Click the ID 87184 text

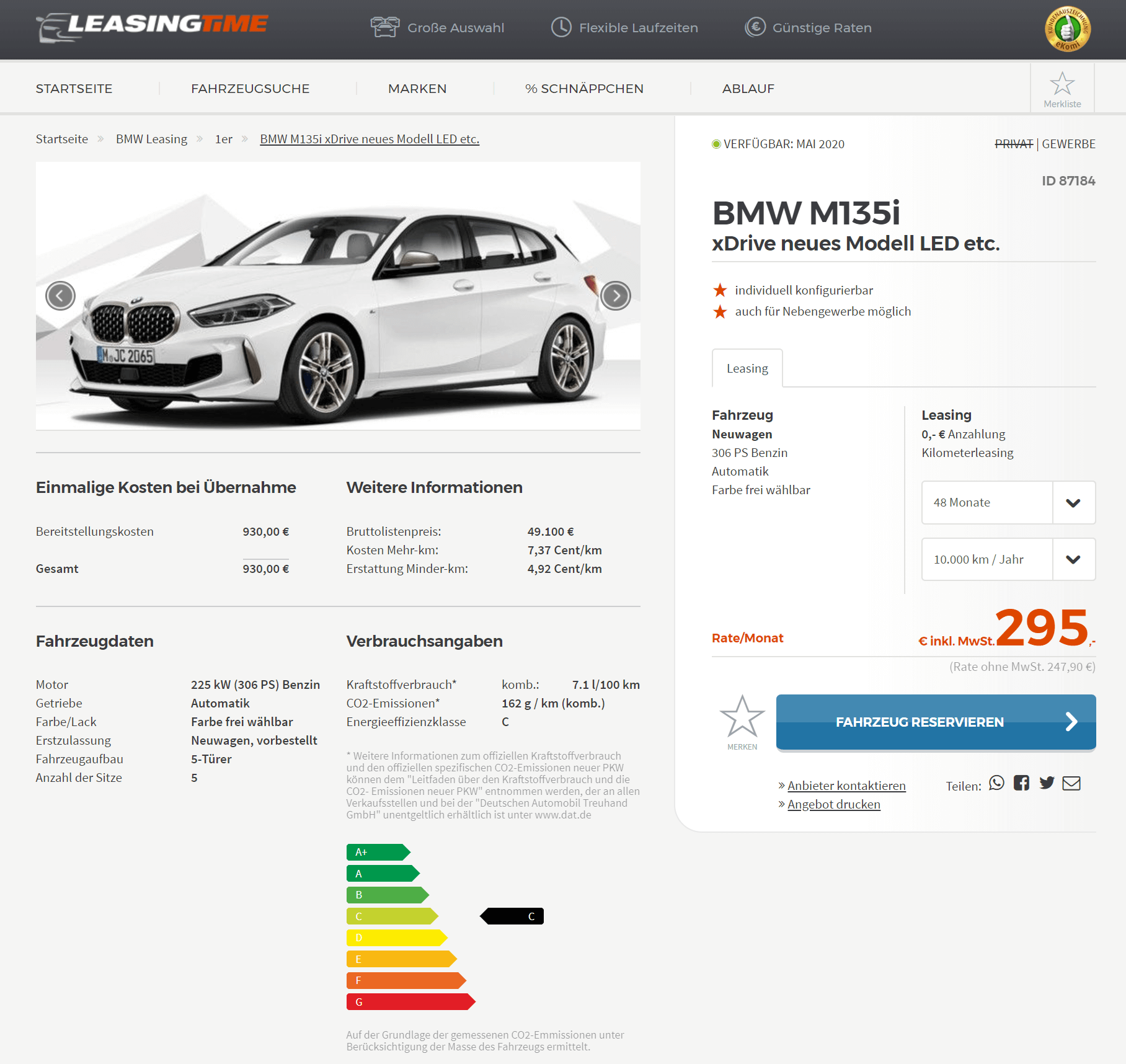(1068, 180)
